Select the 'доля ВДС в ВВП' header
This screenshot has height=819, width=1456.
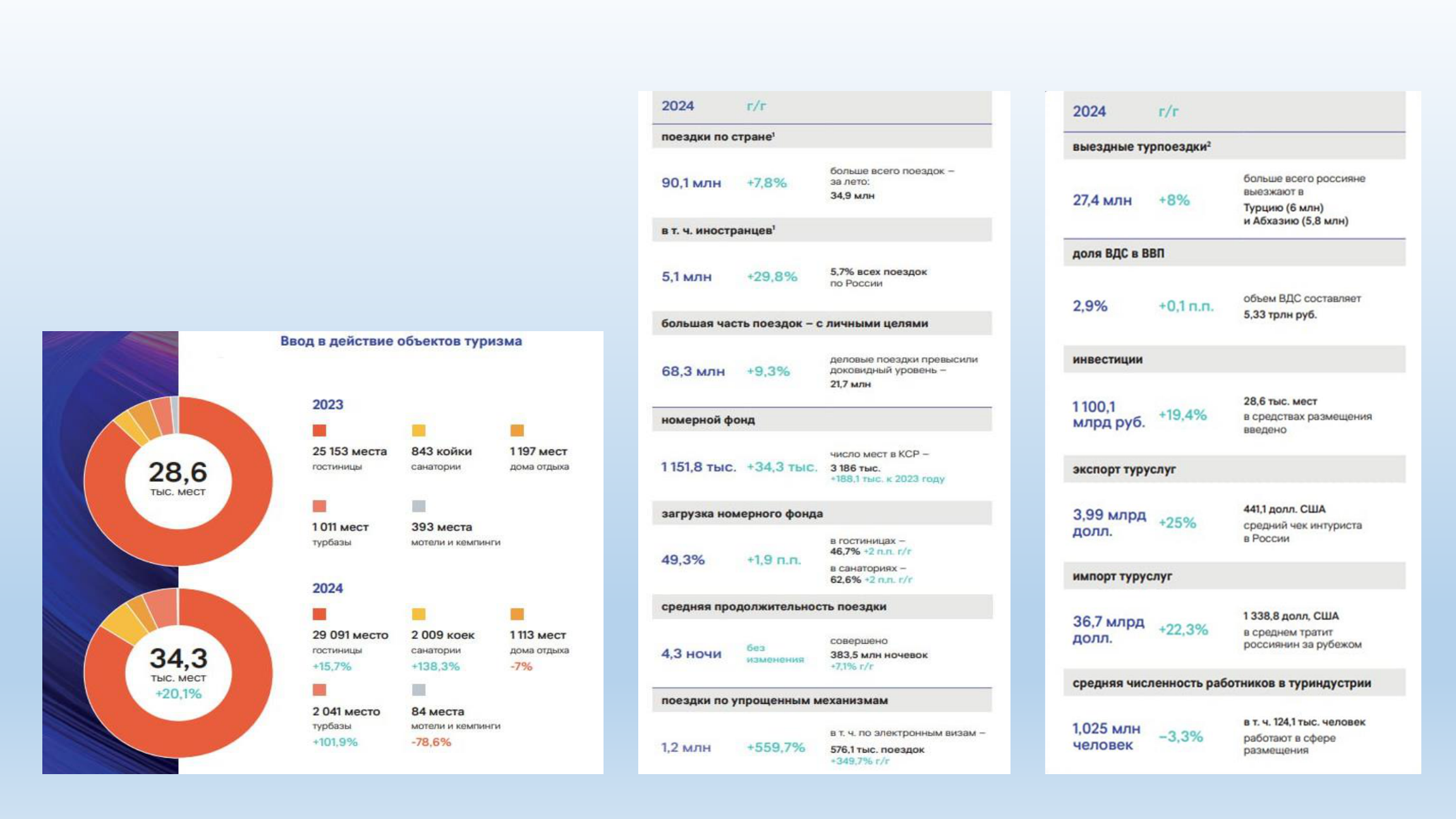click(1118, 253)
